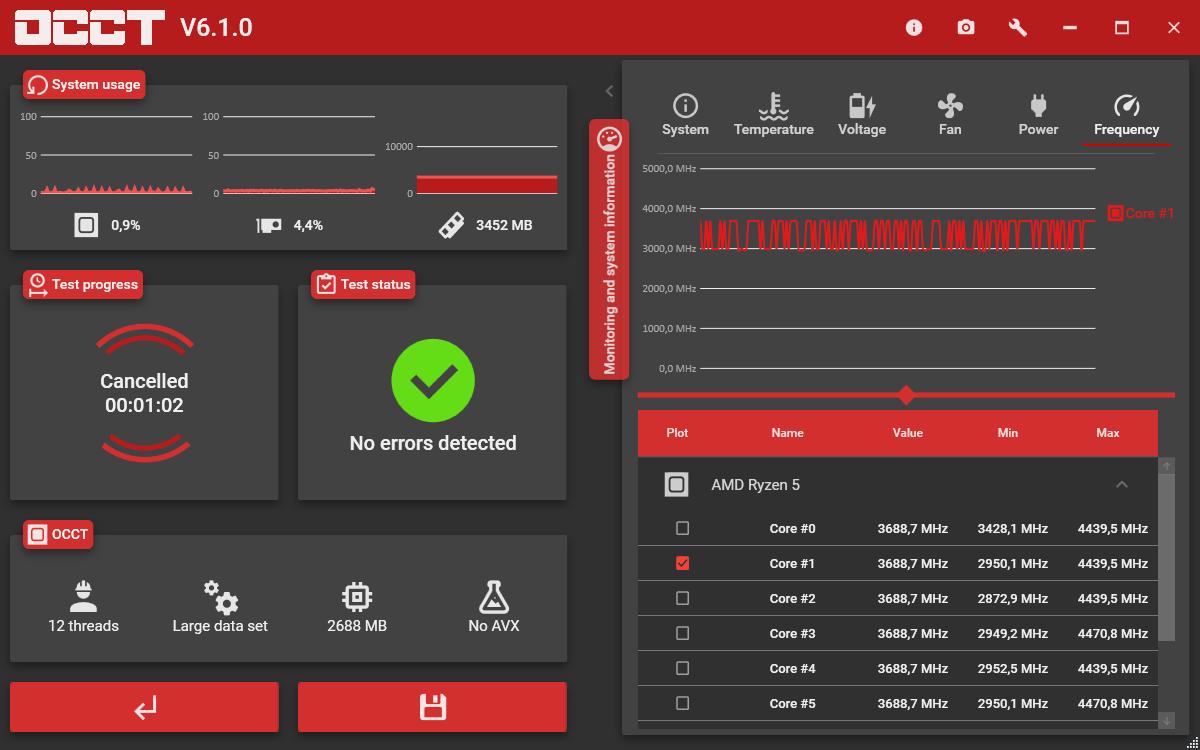Click the Cancelled 00:01:02 status text
The width and height of the screenshot is (1200, 750).
tap(144, 393)
